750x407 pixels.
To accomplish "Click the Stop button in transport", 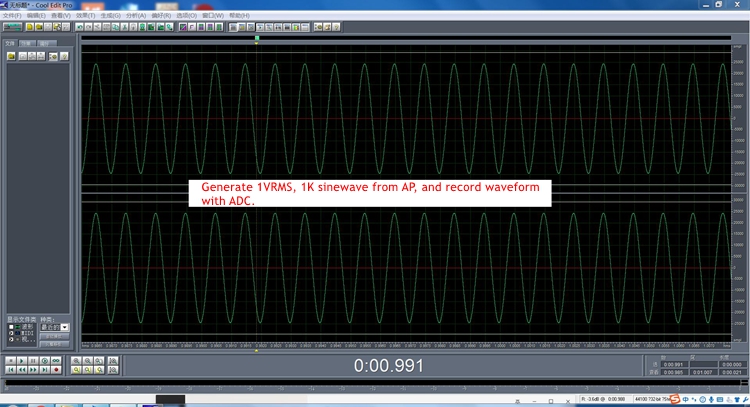I will [x=9, y=360].
